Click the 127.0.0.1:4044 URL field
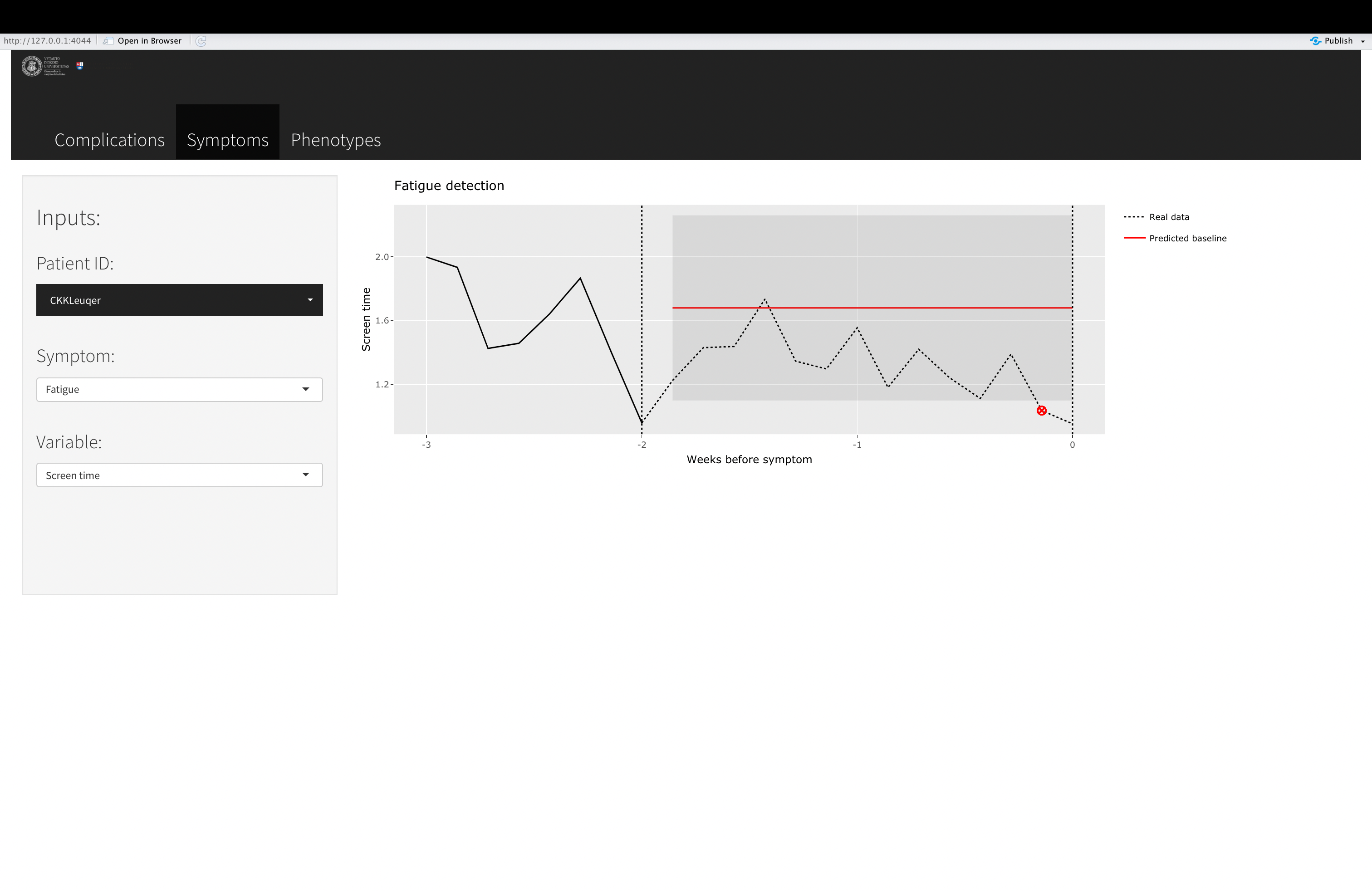Screen dimensions: 1372x891 click(x=47, y=41)
